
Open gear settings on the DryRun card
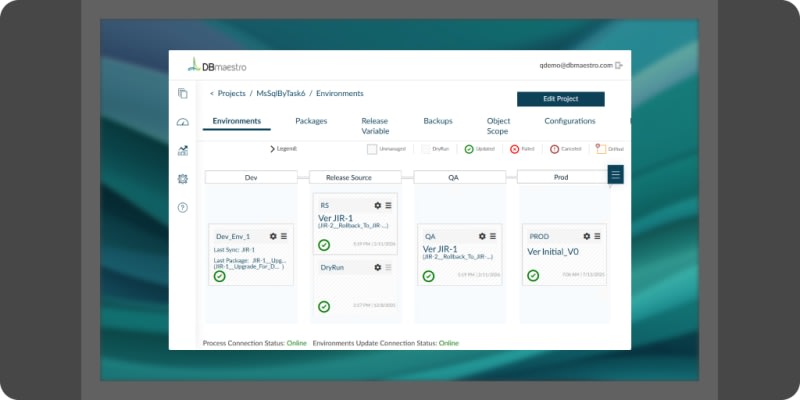pyautogui.click(x=378, y=267)
